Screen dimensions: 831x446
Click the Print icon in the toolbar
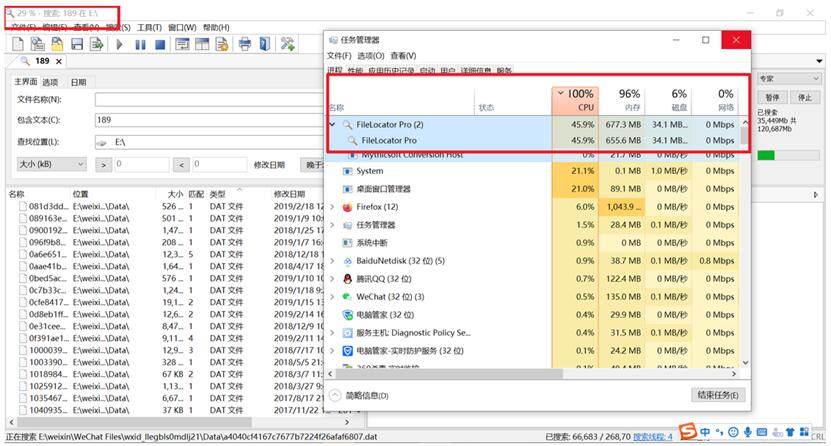245,44
